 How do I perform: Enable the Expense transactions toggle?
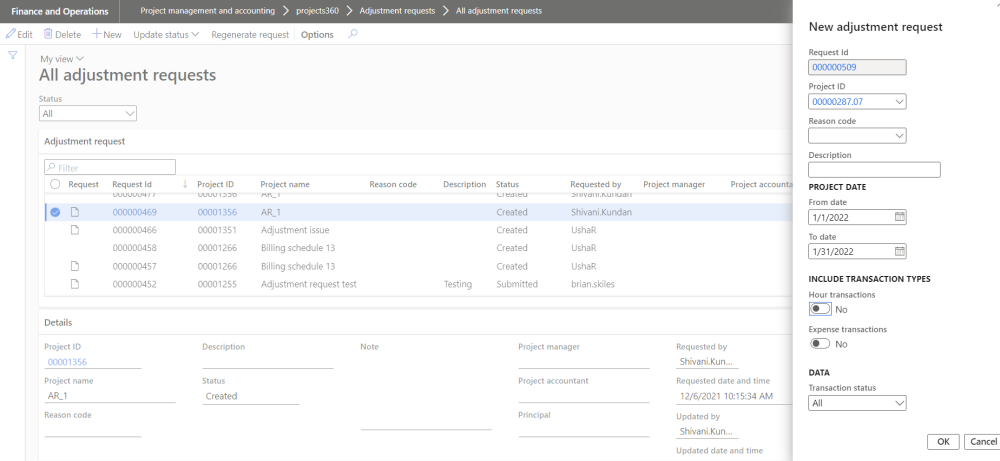point(820,344)
